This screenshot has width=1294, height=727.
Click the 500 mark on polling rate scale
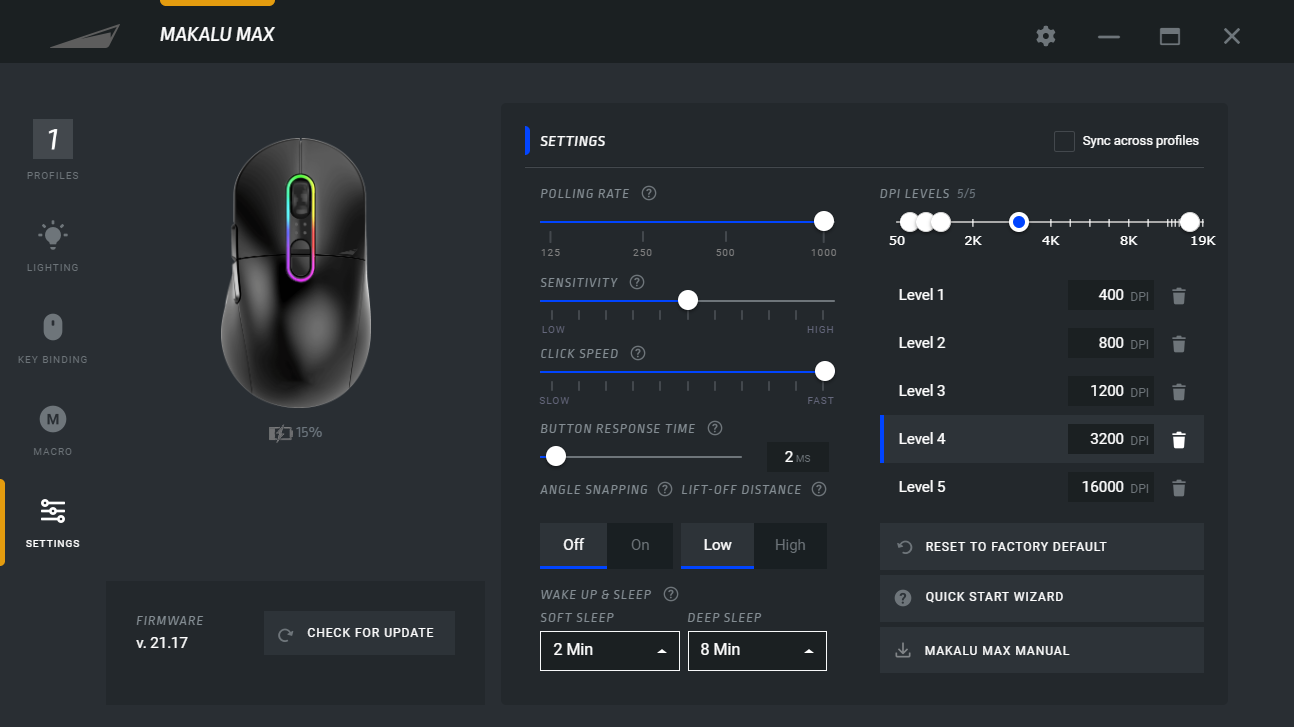click(x=725, y=253)
